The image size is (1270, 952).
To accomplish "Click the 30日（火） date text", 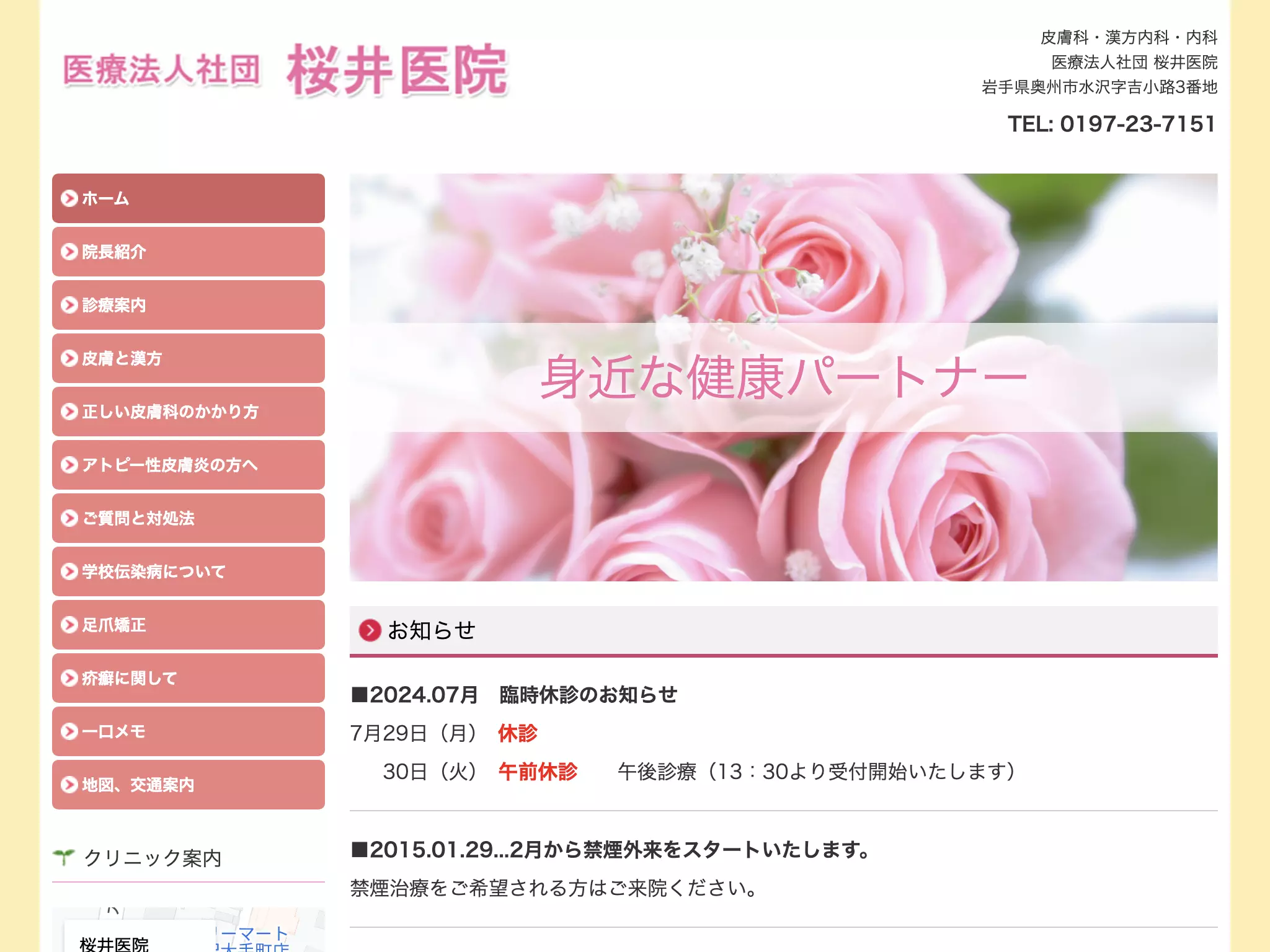I will pos(430,772).
